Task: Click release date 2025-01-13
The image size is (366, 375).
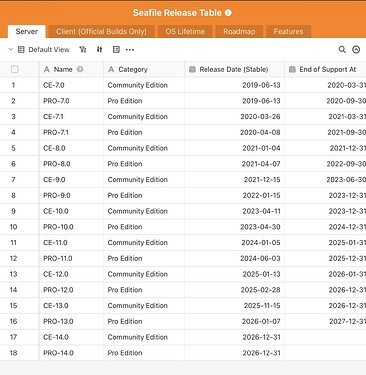Action: pyautogui.click(x=262, y=274)
